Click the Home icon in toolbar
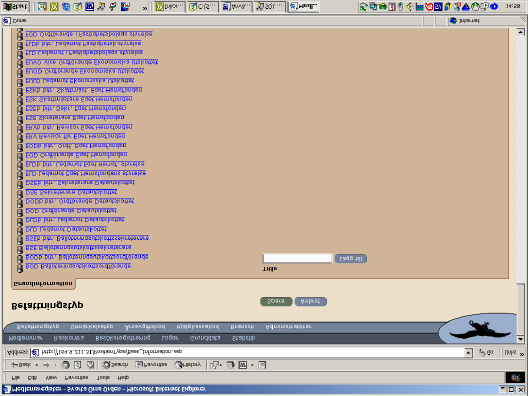Screen dimensions: 528x396 (90, 365)
